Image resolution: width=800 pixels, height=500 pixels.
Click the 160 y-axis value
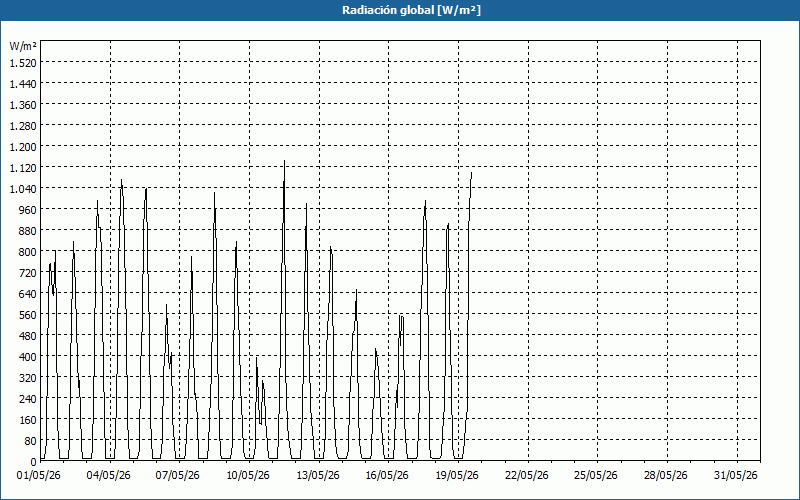pos(28,420)
